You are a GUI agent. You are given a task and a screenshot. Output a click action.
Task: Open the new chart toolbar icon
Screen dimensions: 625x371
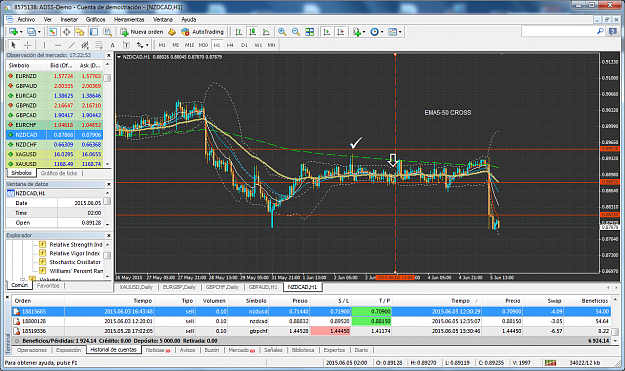(15, 32)
